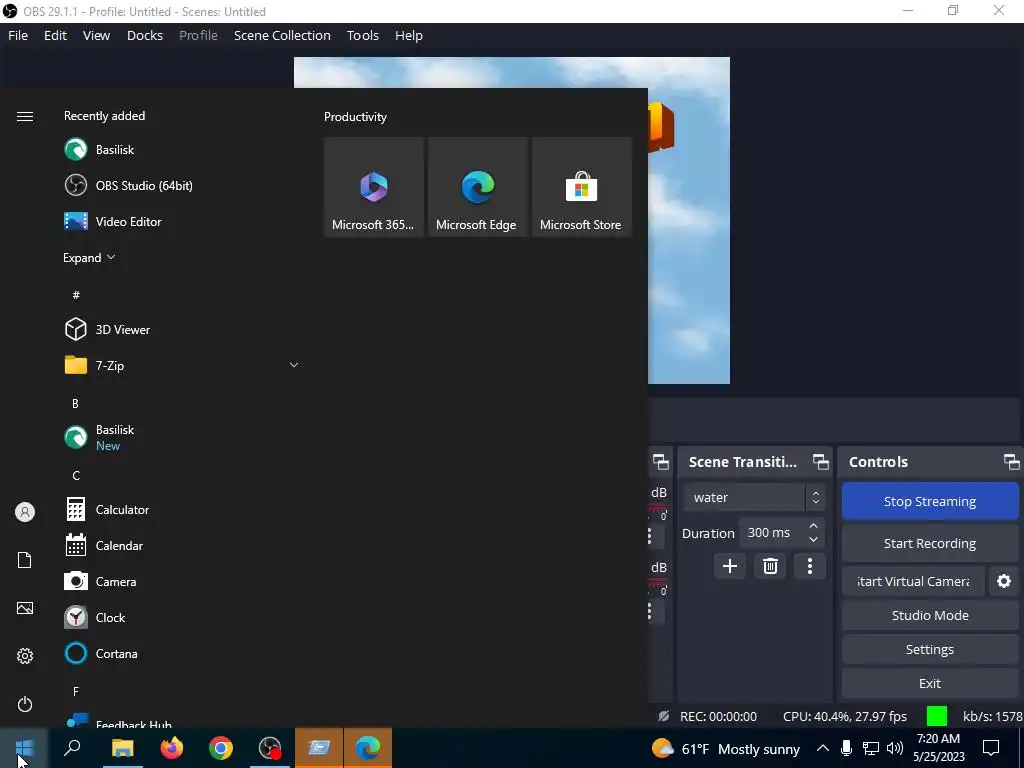Add a new scene transition

click(x=729, y=566)
